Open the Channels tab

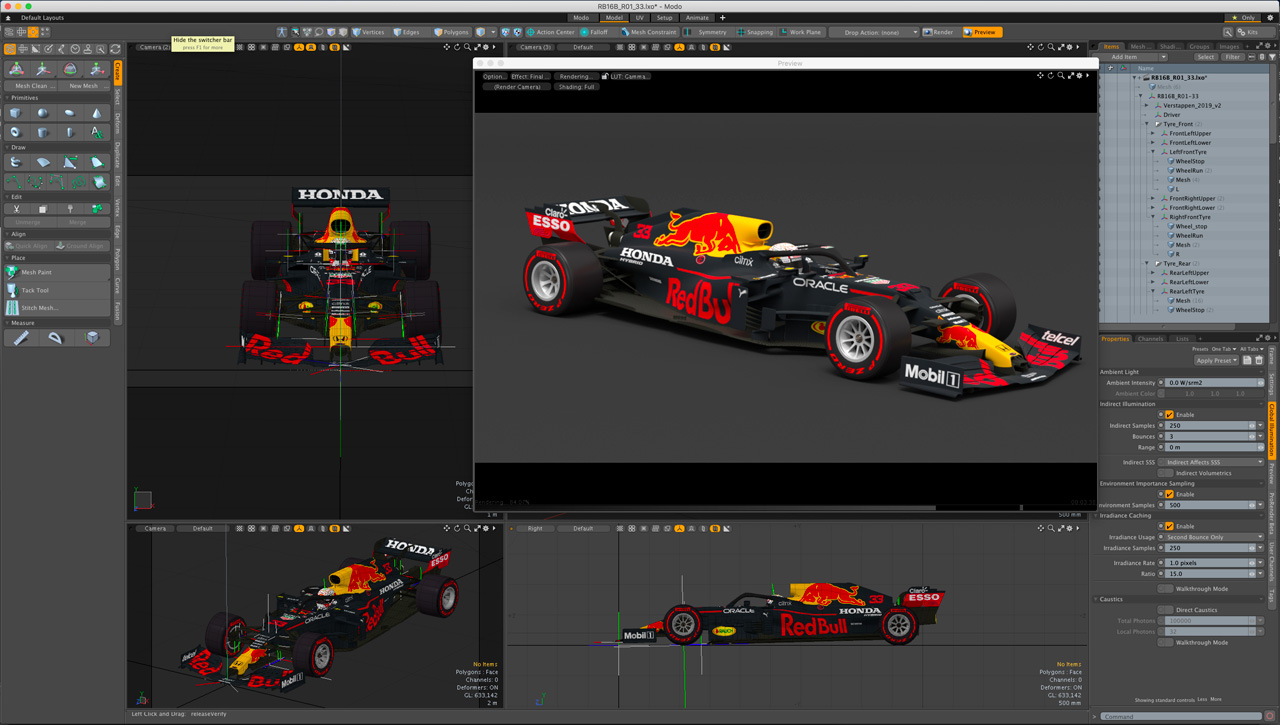(x=1150, y=339)
